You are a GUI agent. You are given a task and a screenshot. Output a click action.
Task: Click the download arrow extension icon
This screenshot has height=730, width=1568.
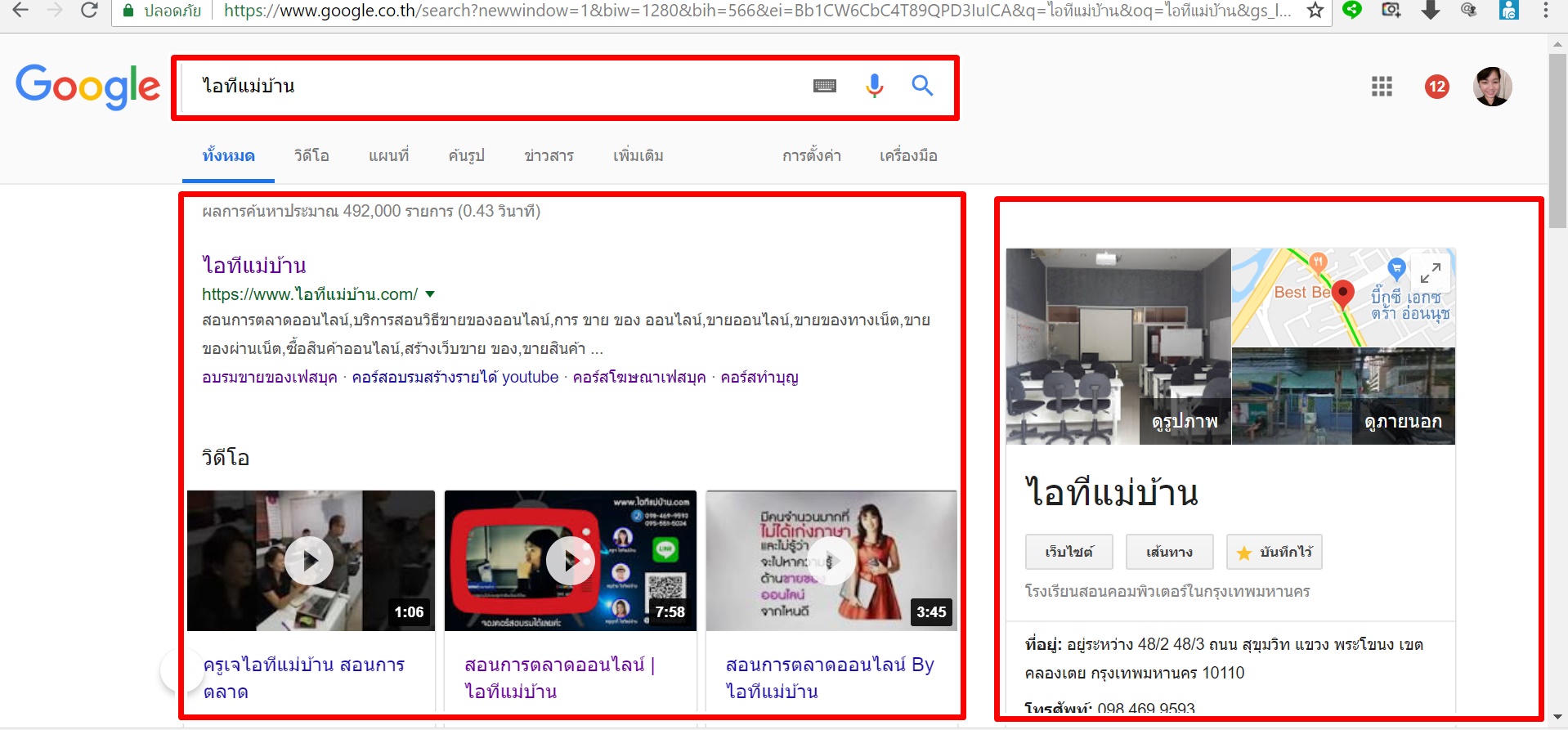coord(1431,10)
